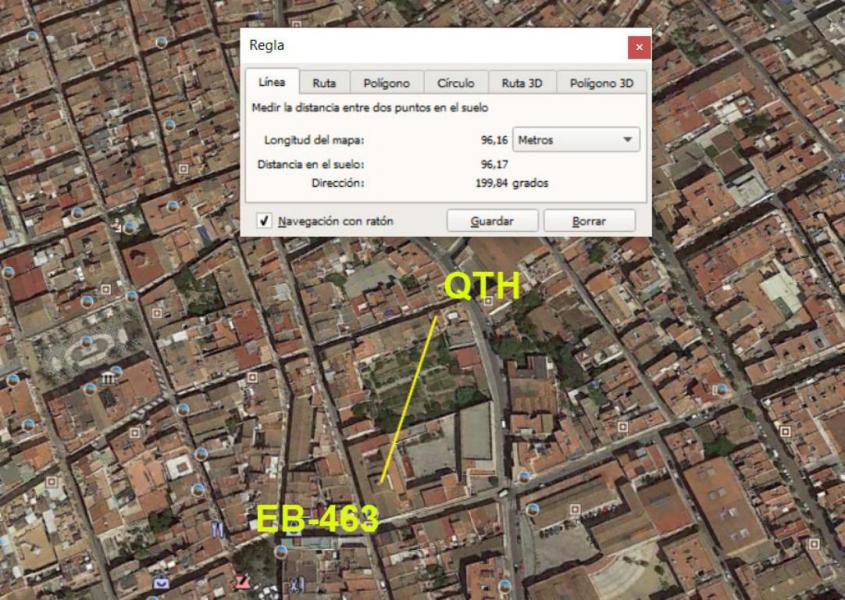
Task: Click the yellow EB-463 map label
Action: [317, 519]
